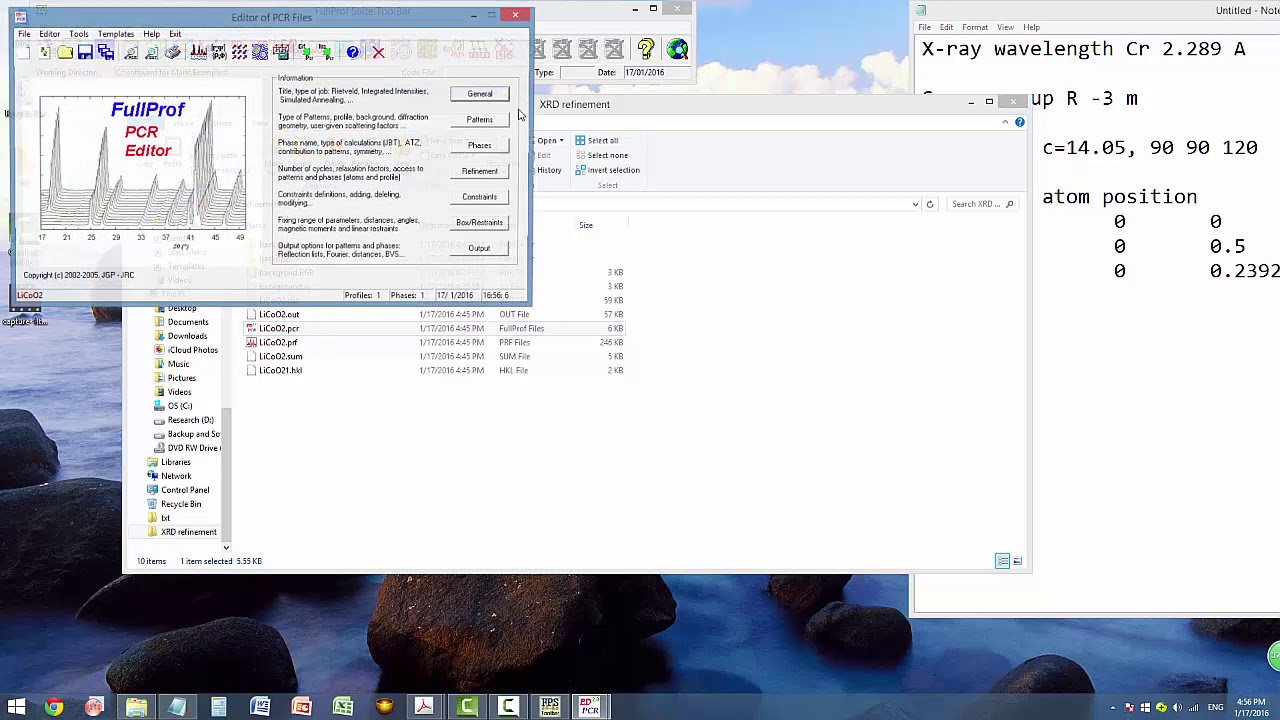This screenshot has width=1280, height=720.
Task: Click the open folder icon in PCR Editor toolbar
Action: point(65,52)
